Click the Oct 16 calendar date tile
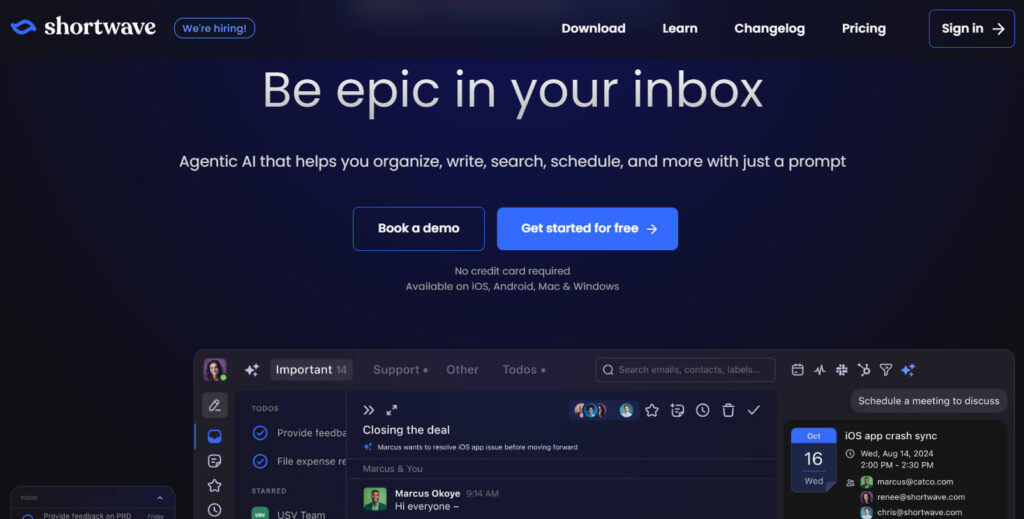1024x519 pixels. click(813, 460)
